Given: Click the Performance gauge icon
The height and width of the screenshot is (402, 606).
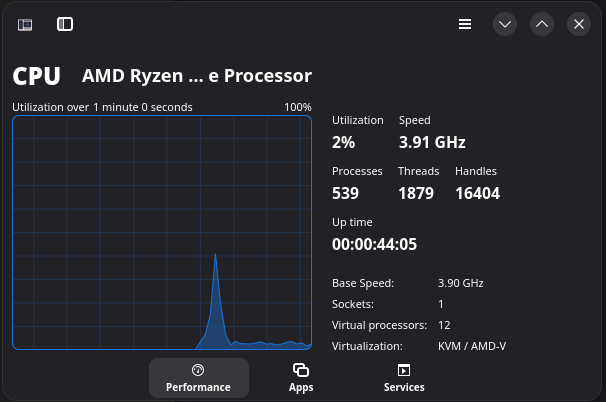Looking at the screenshot, I should pos(198,370).
